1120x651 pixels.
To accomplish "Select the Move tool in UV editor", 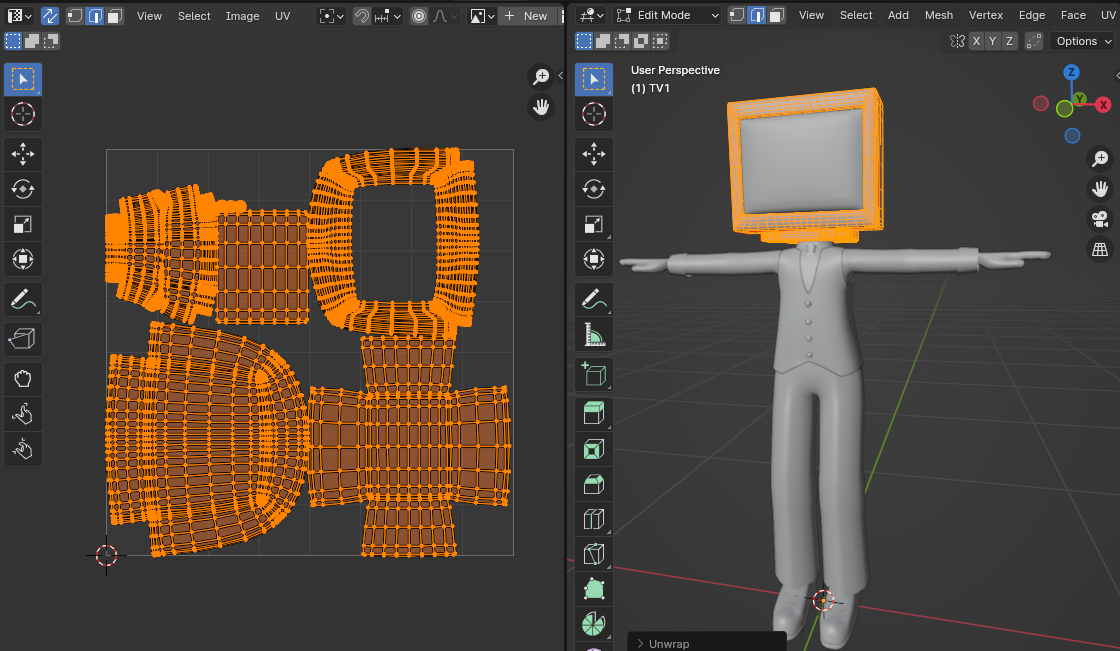I will 23,154.
